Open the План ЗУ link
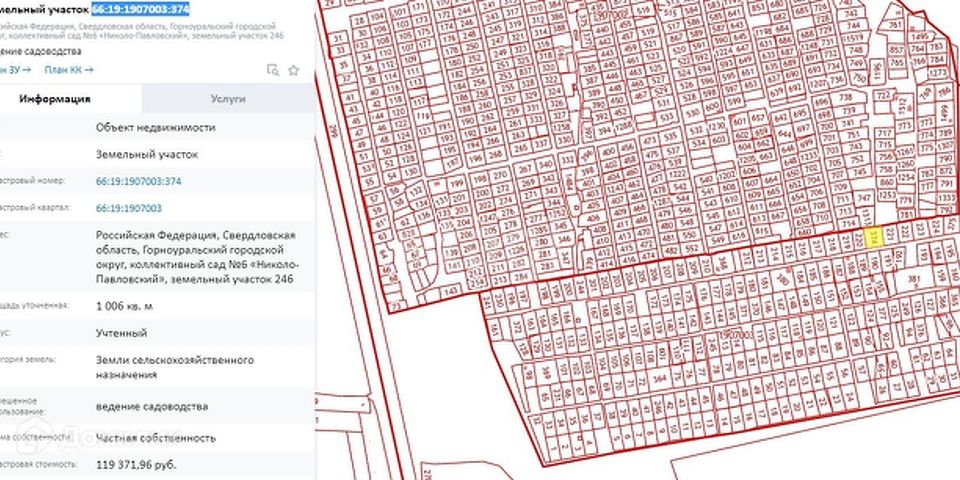 click(18, 69)
